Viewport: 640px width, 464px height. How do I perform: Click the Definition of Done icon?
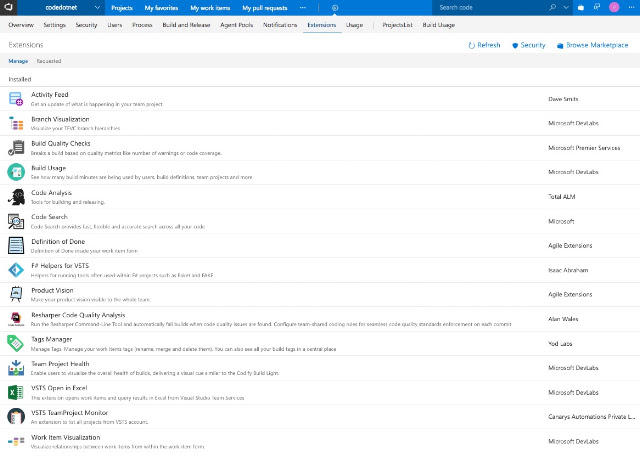click(16, 246)
